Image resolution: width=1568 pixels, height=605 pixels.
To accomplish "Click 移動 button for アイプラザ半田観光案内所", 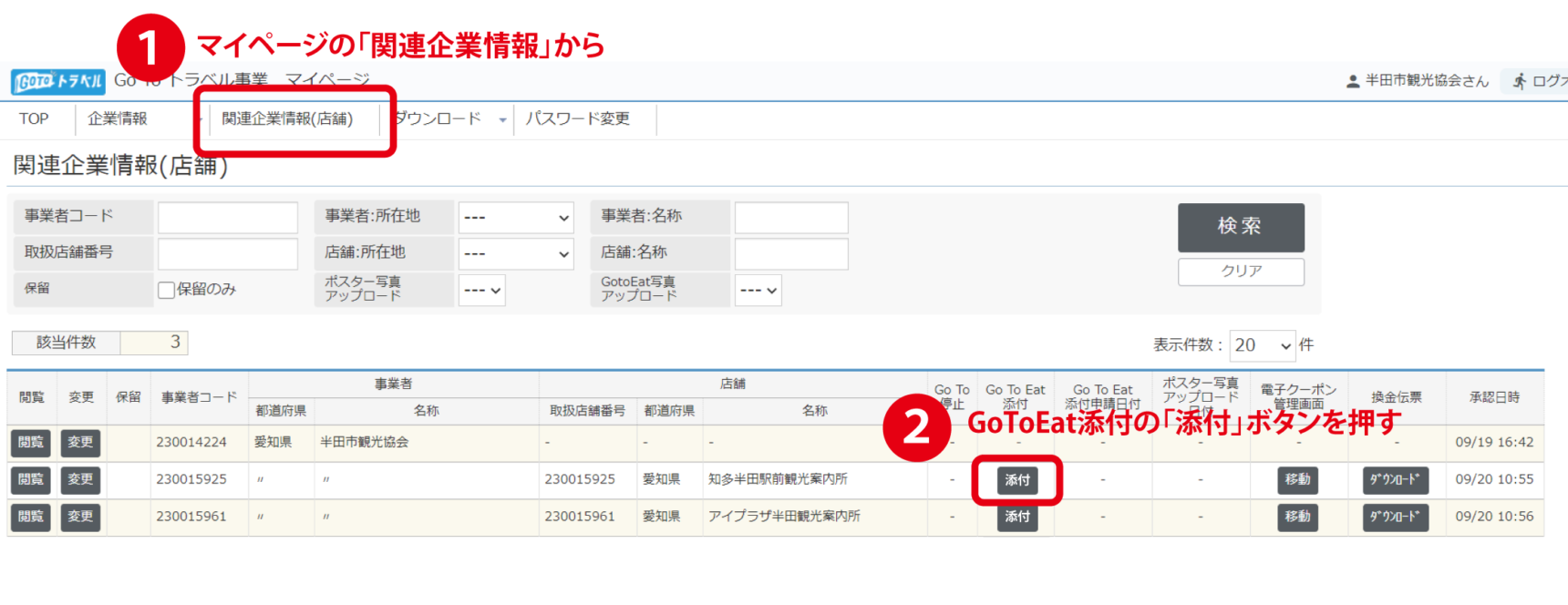I will (x=1297, y=517).
